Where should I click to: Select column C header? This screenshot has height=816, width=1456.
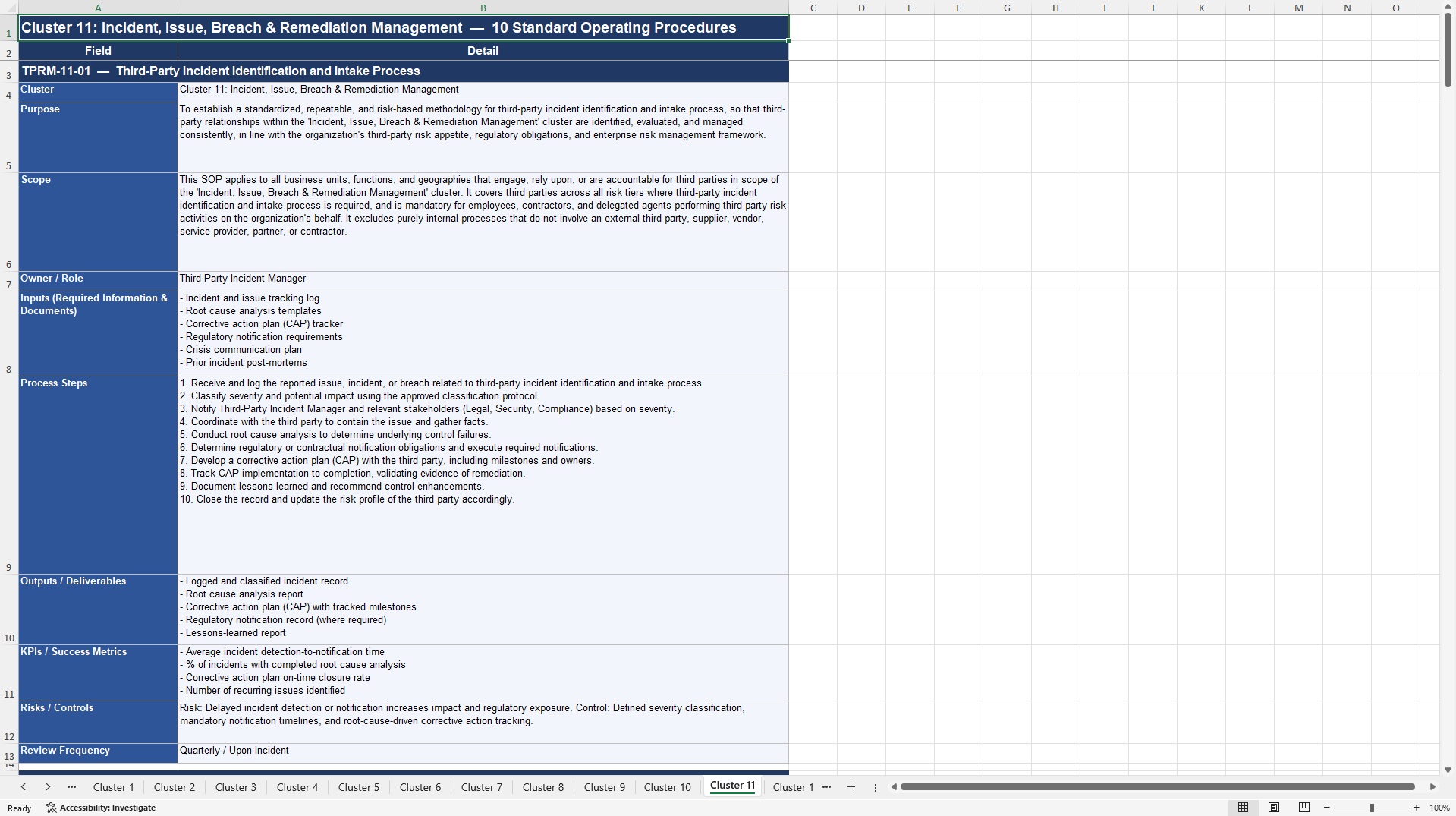813,8
